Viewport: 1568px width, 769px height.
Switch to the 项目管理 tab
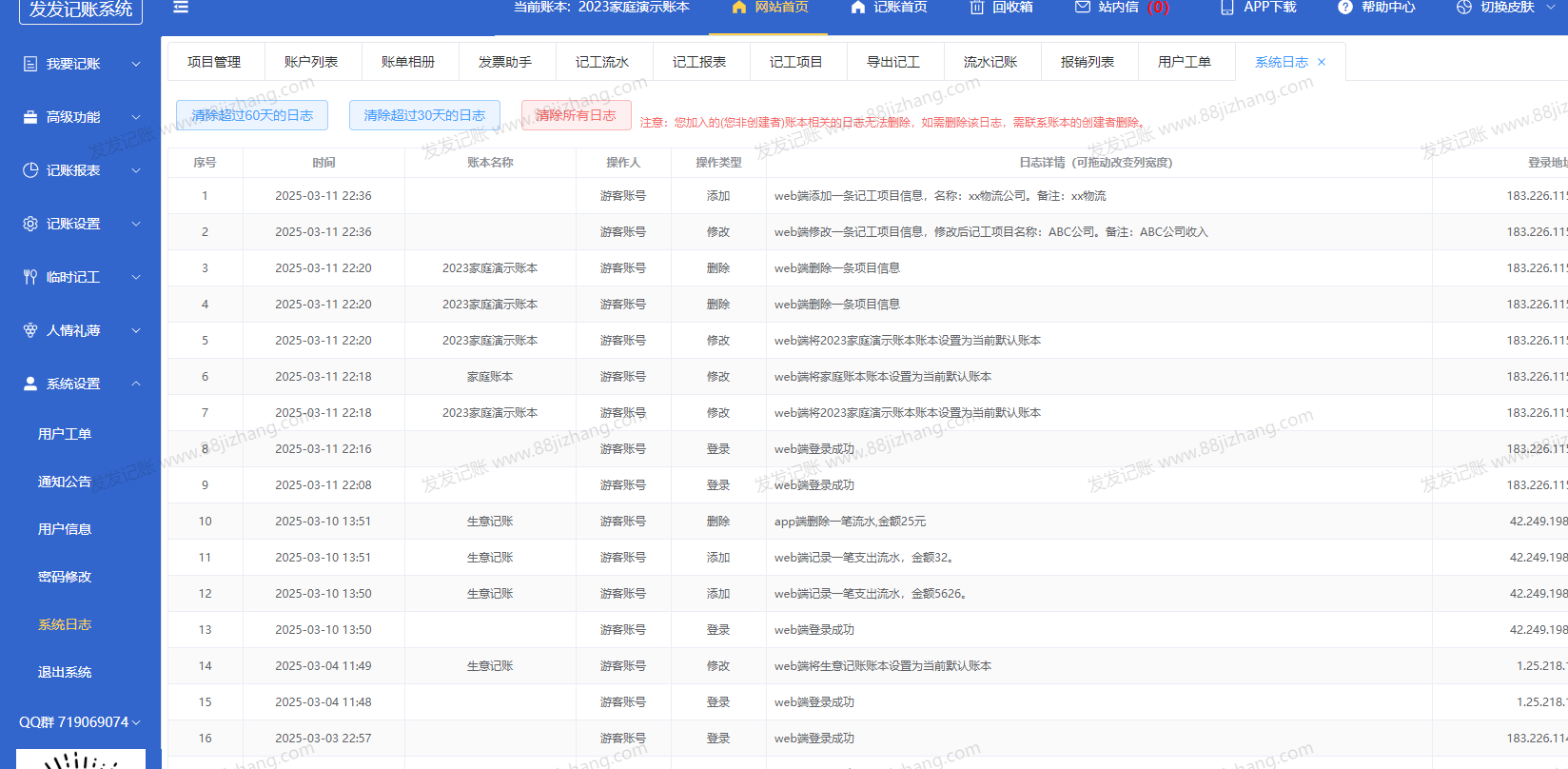(x=214, y=62)
